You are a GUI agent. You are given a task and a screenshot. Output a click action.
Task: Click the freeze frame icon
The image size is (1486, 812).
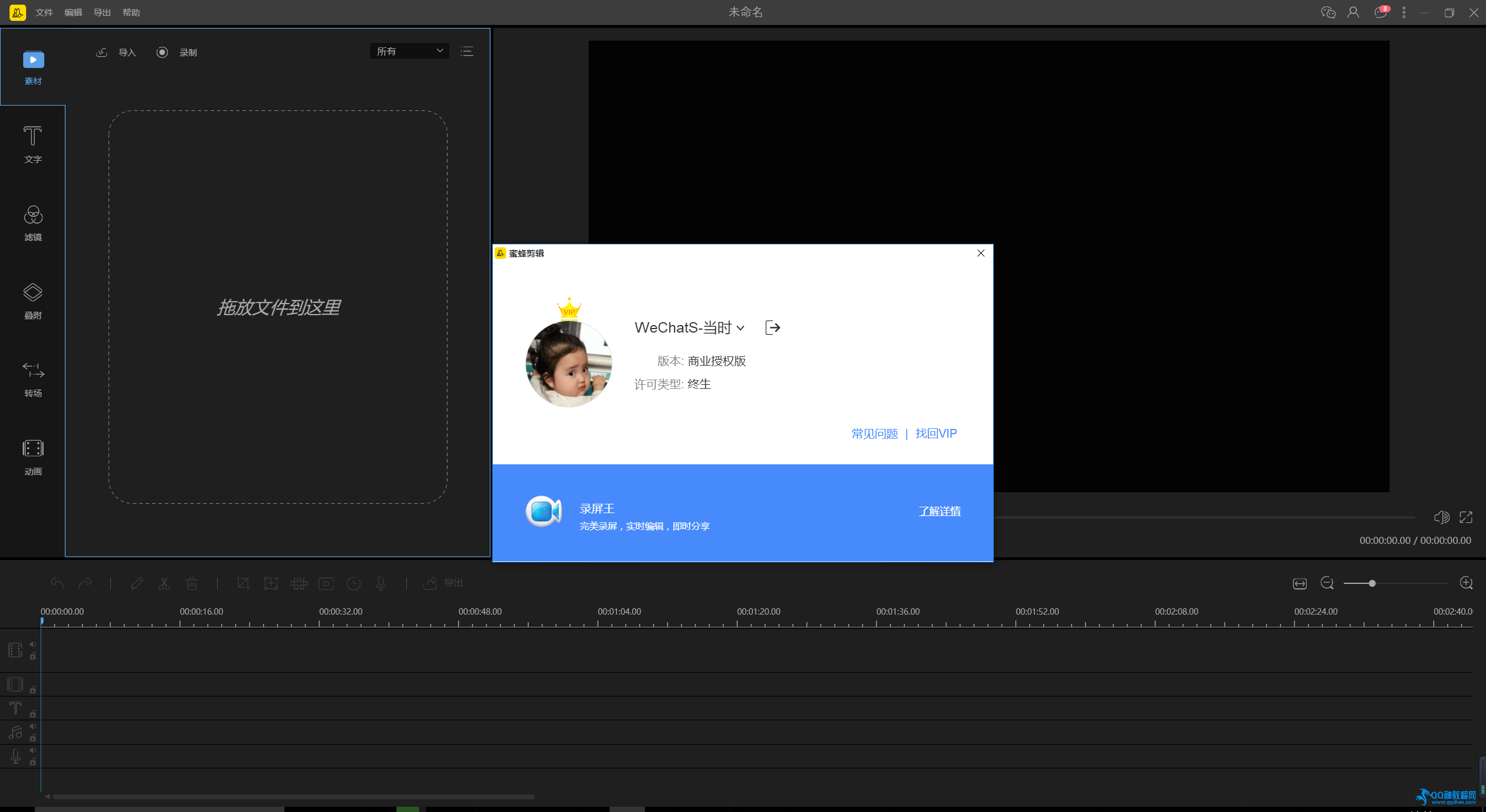coord(326,583)
